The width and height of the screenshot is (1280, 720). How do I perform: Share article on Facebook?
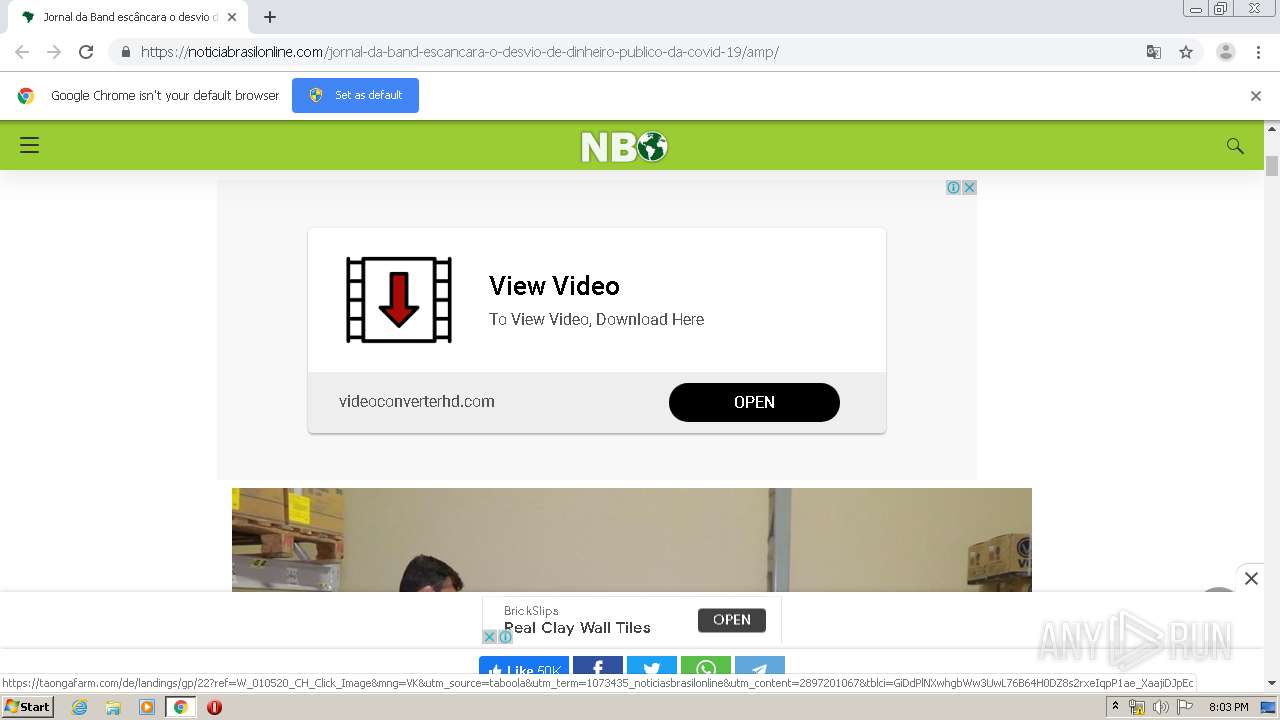(x=598, y=668)
